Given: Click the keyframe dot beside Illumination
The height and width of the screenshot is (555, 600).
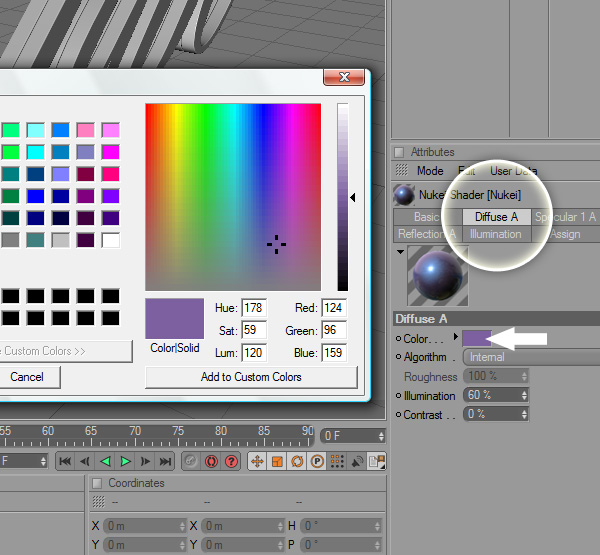Looking at the screenshot, I should click(399, 395).
